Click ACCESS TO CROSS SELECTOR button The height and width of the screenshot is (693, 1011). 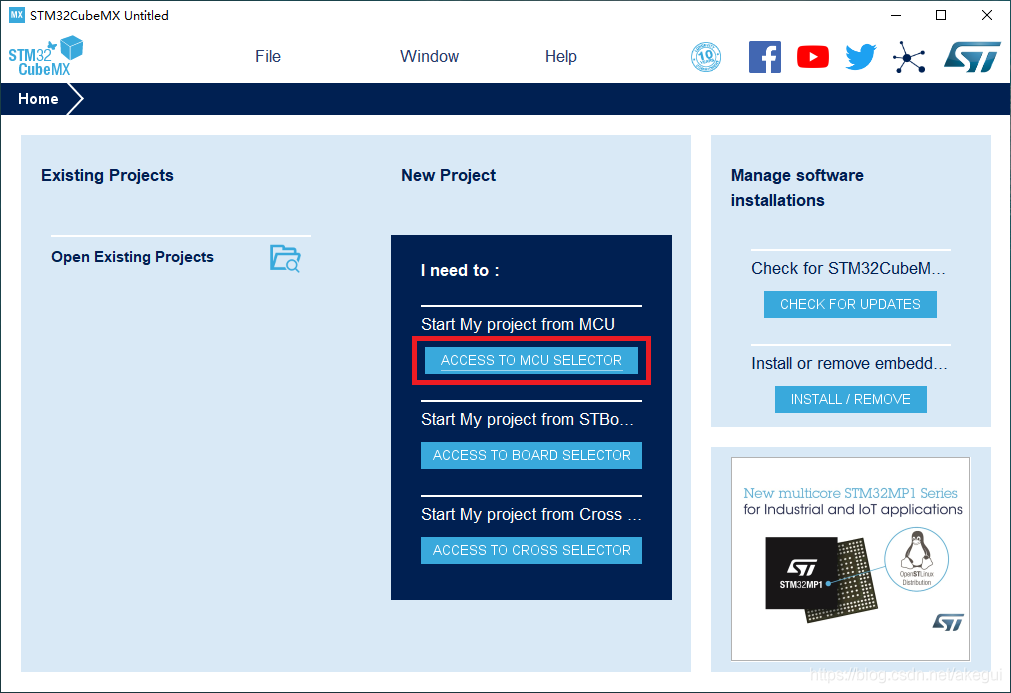click(x=531, y=550)
